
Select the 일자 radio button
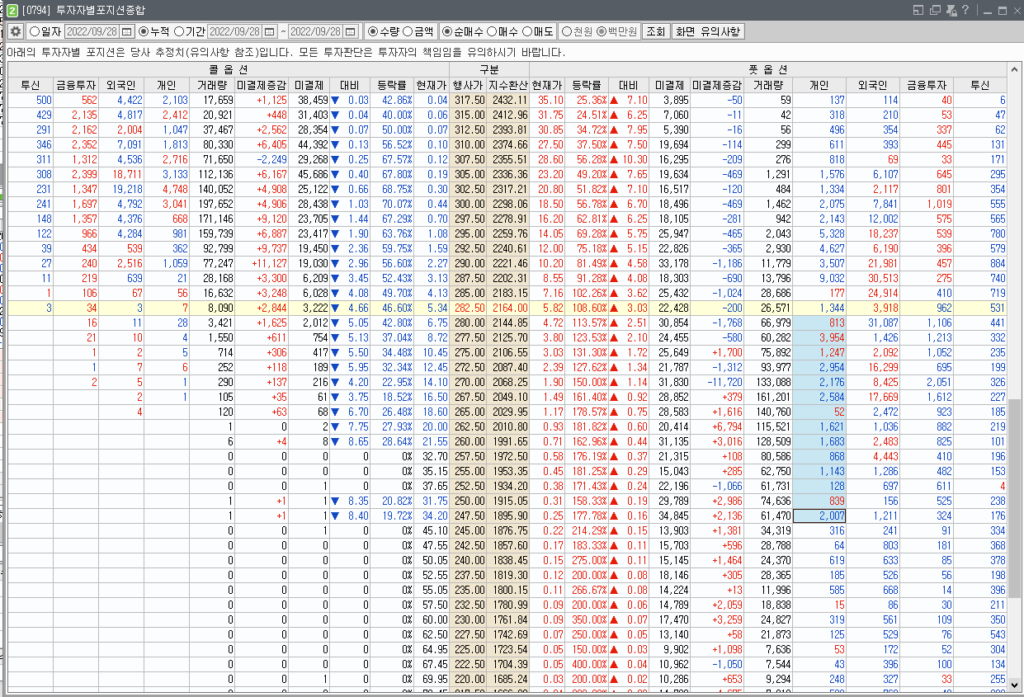[35, 31]
